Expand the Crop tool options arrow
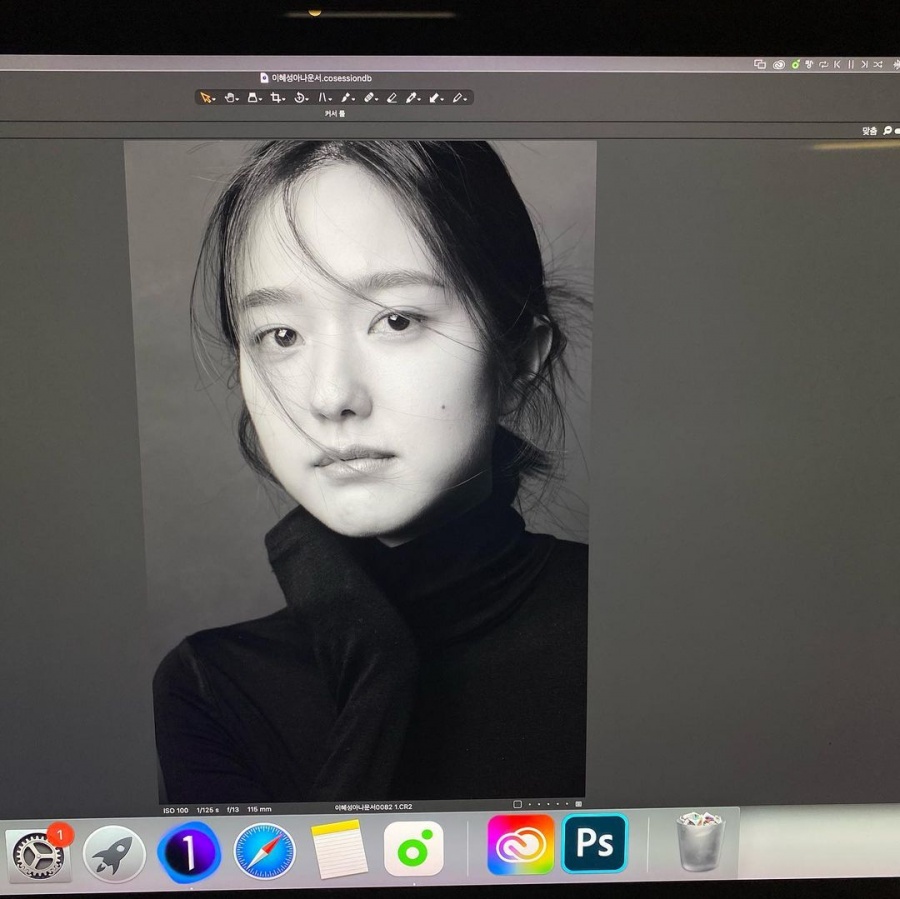The width and height of the screenshot is (900, 899). [x=284, y=99]
